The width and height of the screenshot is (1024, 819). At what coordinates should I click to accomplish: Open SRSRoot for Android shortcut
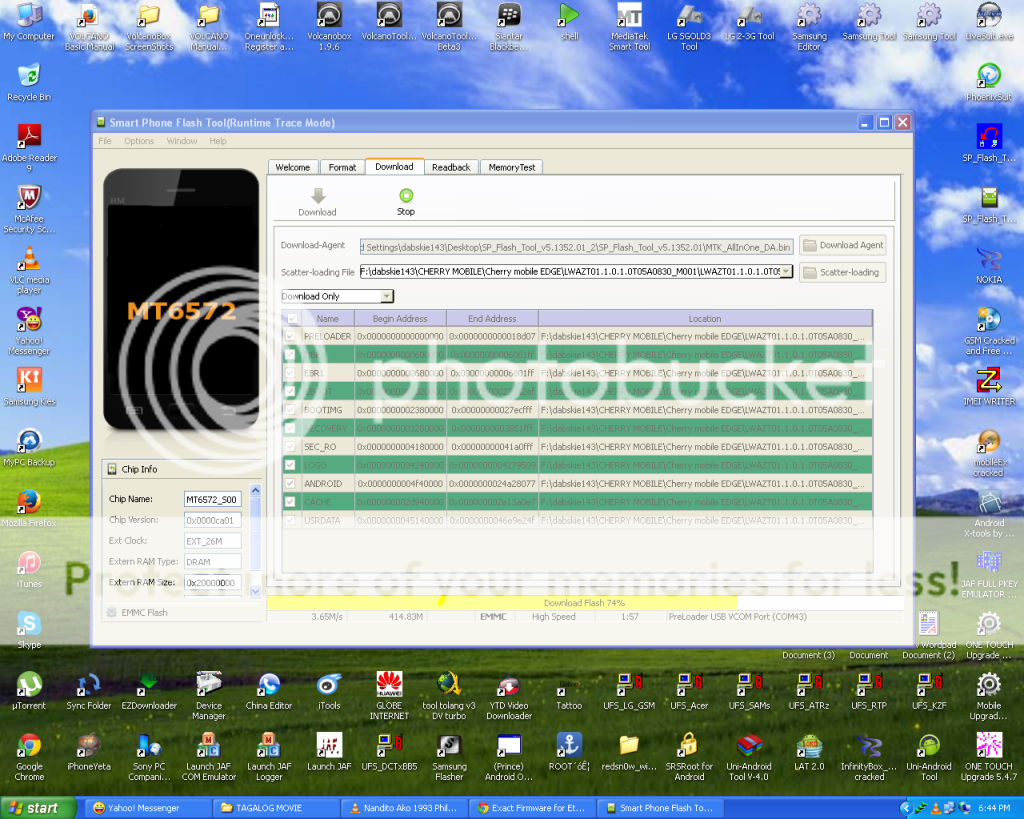tap(688, 746)
